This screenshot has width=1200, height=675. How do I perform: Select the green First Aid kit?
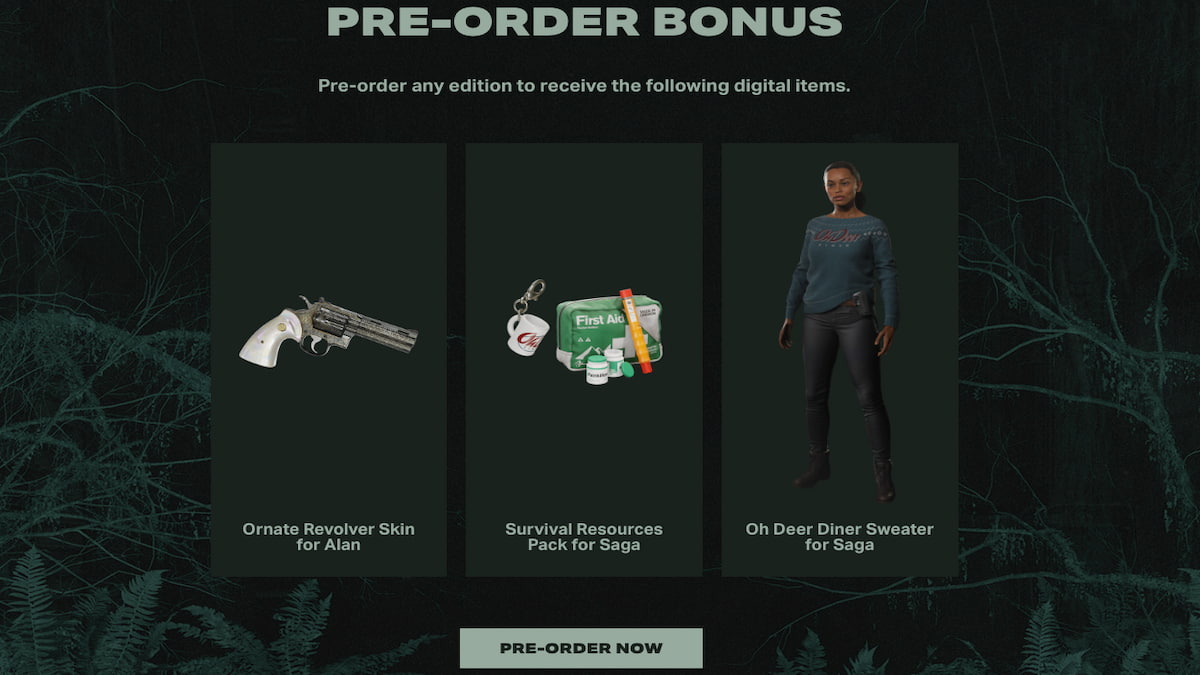click(x=608, y=330)
